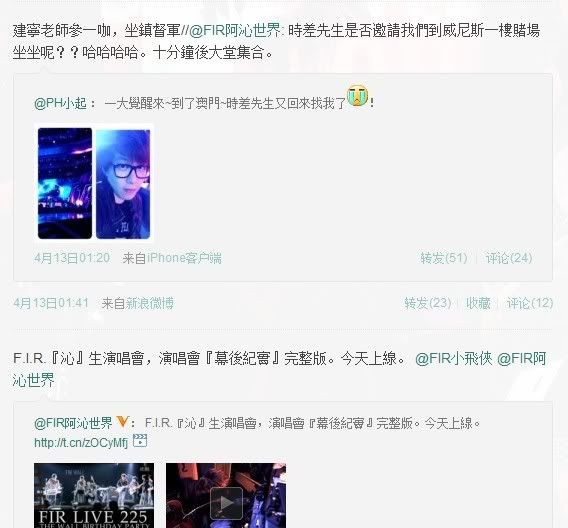568x528 pixels.
Task: Open the http://t.cn/zOCyMfj link
Action: 81,442
